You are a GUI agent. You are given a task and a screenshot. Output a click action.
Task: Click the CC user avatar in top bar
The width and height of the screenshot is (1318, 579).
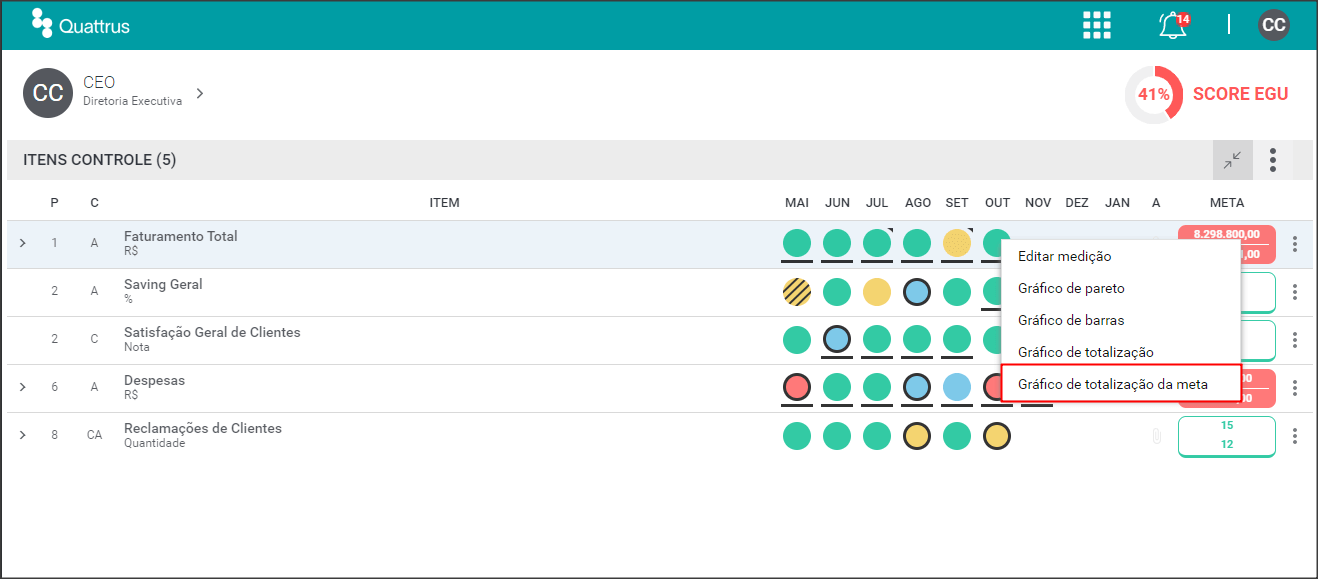1273,25
